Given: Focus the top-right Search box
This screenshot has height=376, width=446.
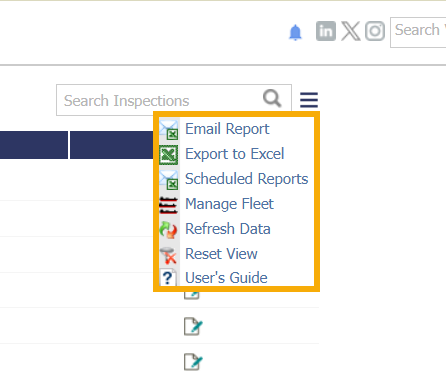Looking at the screenshot, I should (x=418, y=32).
